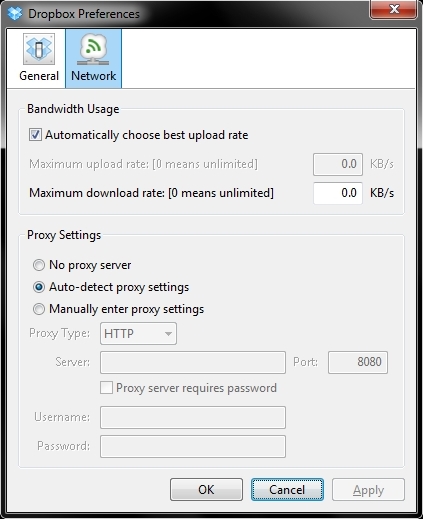This screenshot has height=519, width=423.
Task: Click the Maximum upload rate field
Action: pos(338,164)
